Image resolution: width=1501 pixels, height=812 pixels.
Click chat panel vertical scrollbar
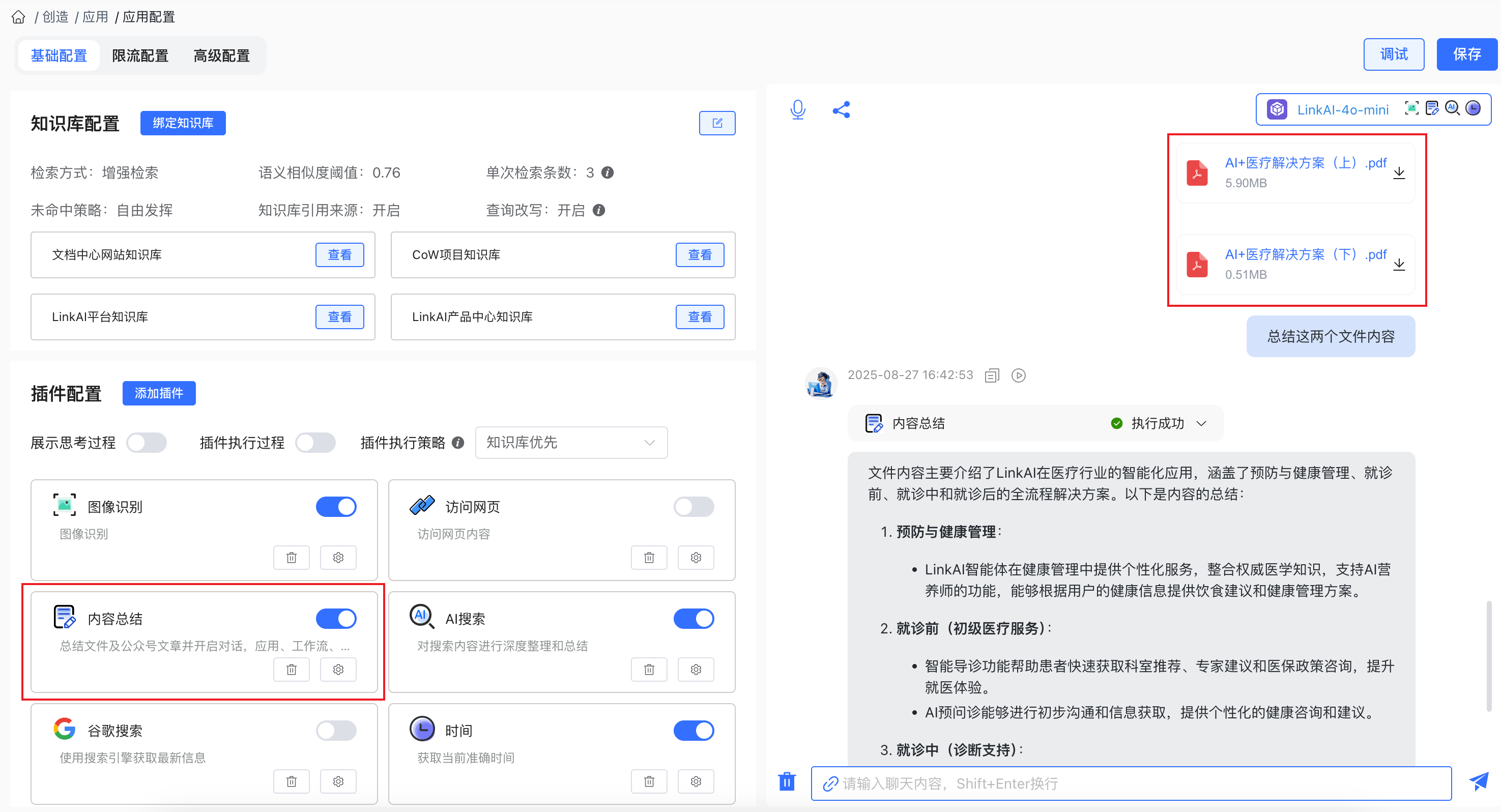1489,655
